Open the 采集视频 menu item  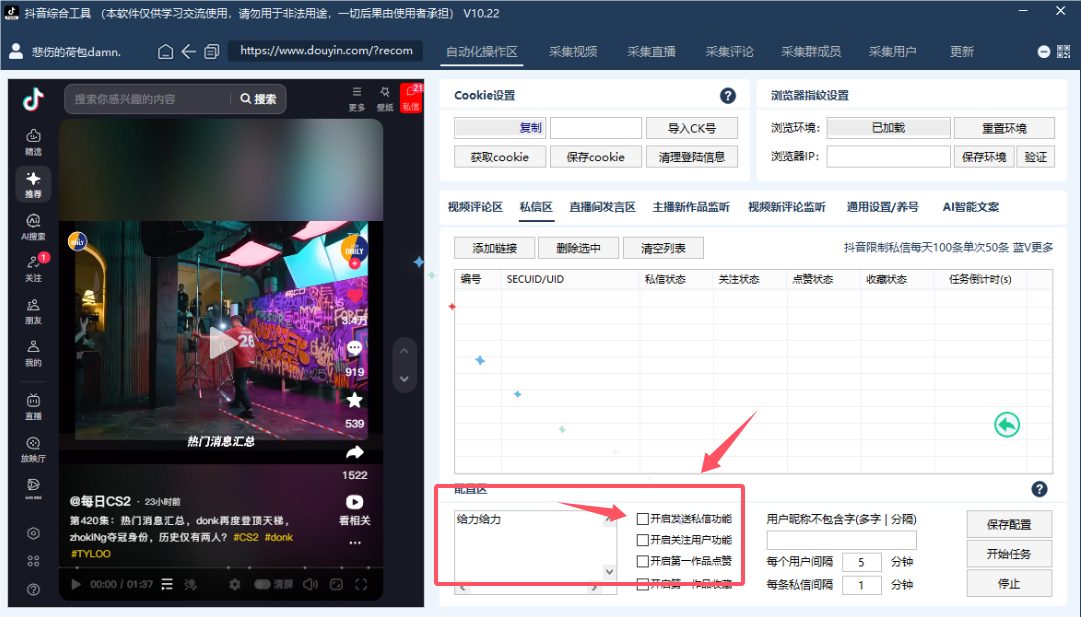572,51
